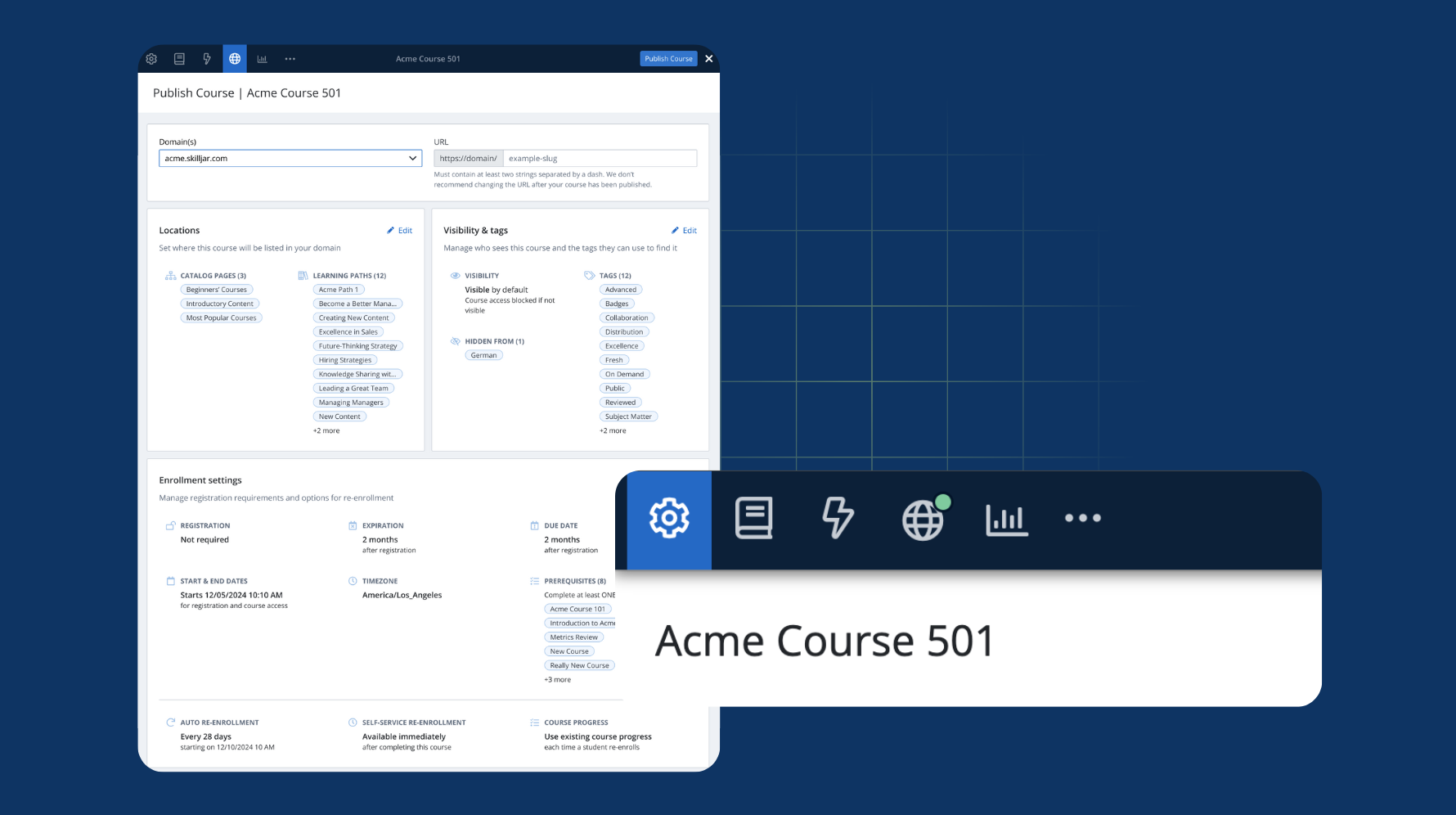The height and width of the screenshot is (815, 1456).
Task: Click the example-slug URL input field
Action: 600,158
